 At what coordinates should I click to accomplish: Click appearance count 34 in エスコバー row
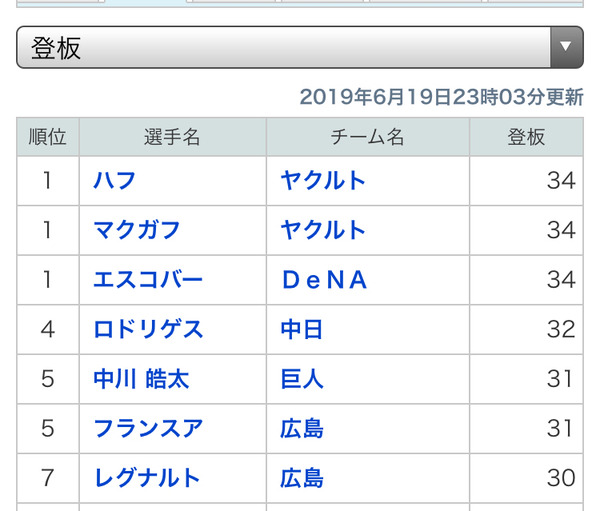pyautogui.click(x=561, y=279)
